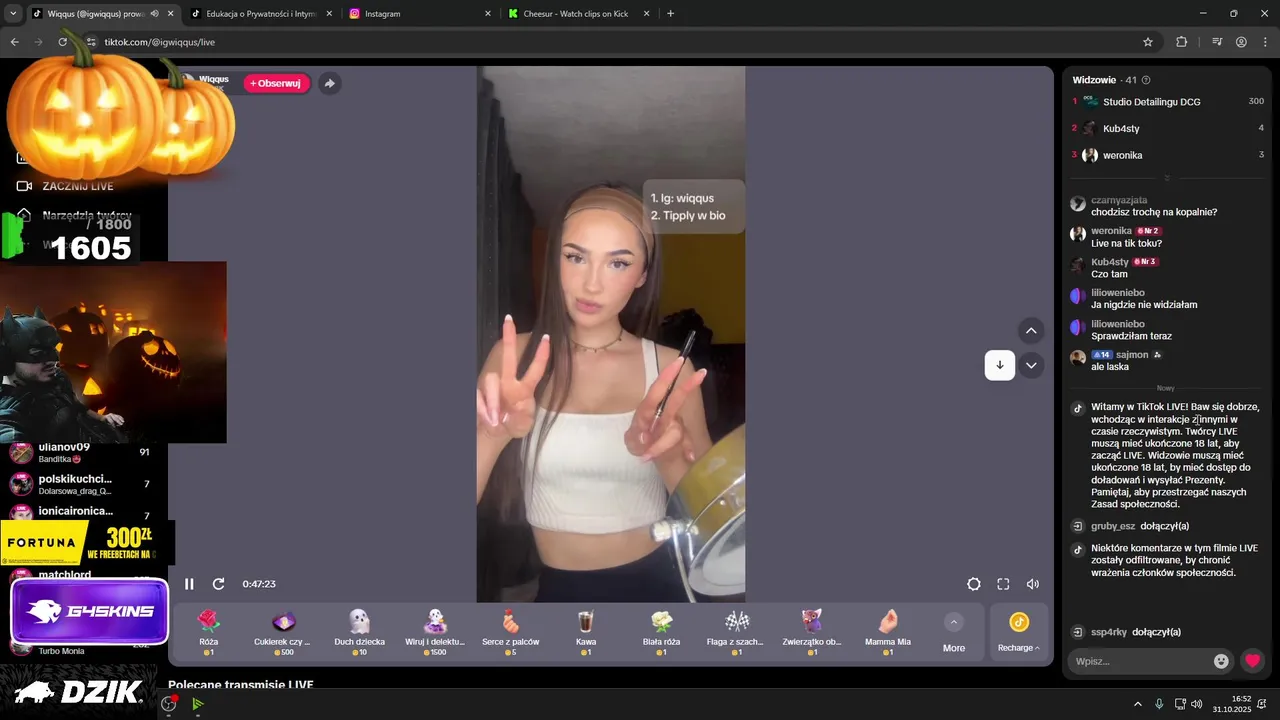Open browser extensions puzzle icon
The height and width of the screenshot is (720, 1280).
pos(1181,42)
